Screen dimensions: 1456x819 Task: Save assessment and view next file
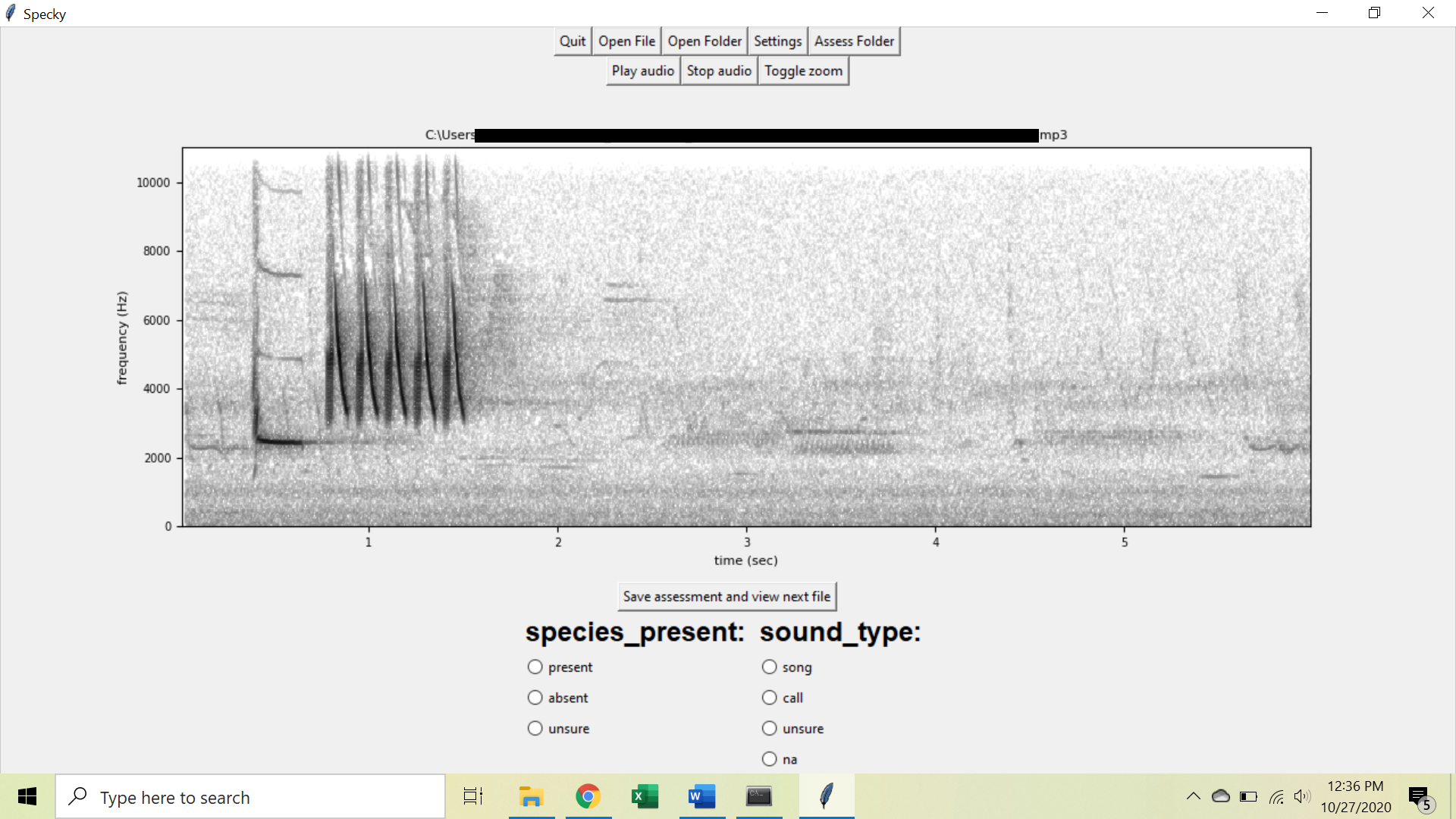pos(726,597)
